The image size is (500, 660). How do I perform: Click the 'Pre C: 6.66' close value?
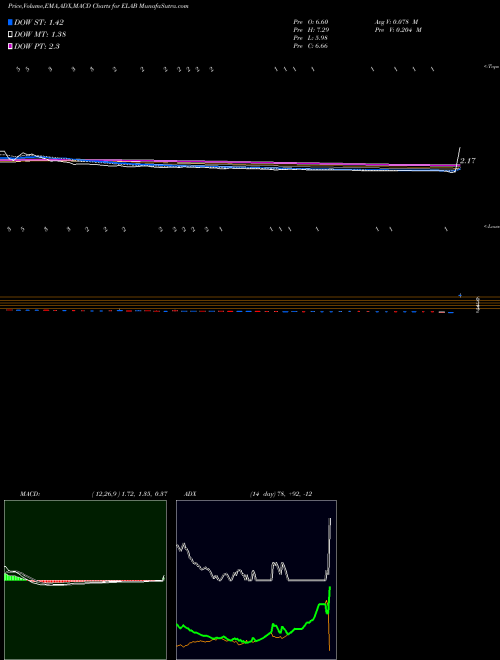point(311,46)
